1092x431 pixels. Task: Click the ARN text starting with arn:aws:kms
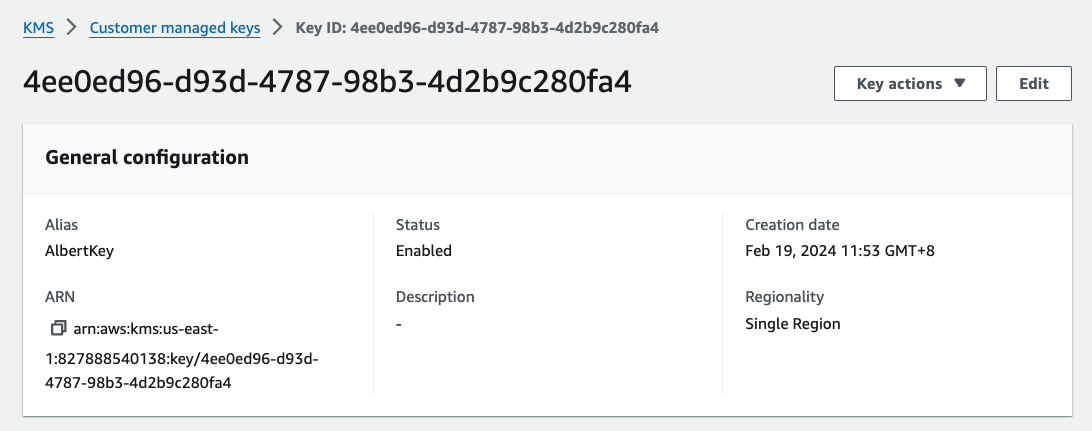click(x=182, y=355)
